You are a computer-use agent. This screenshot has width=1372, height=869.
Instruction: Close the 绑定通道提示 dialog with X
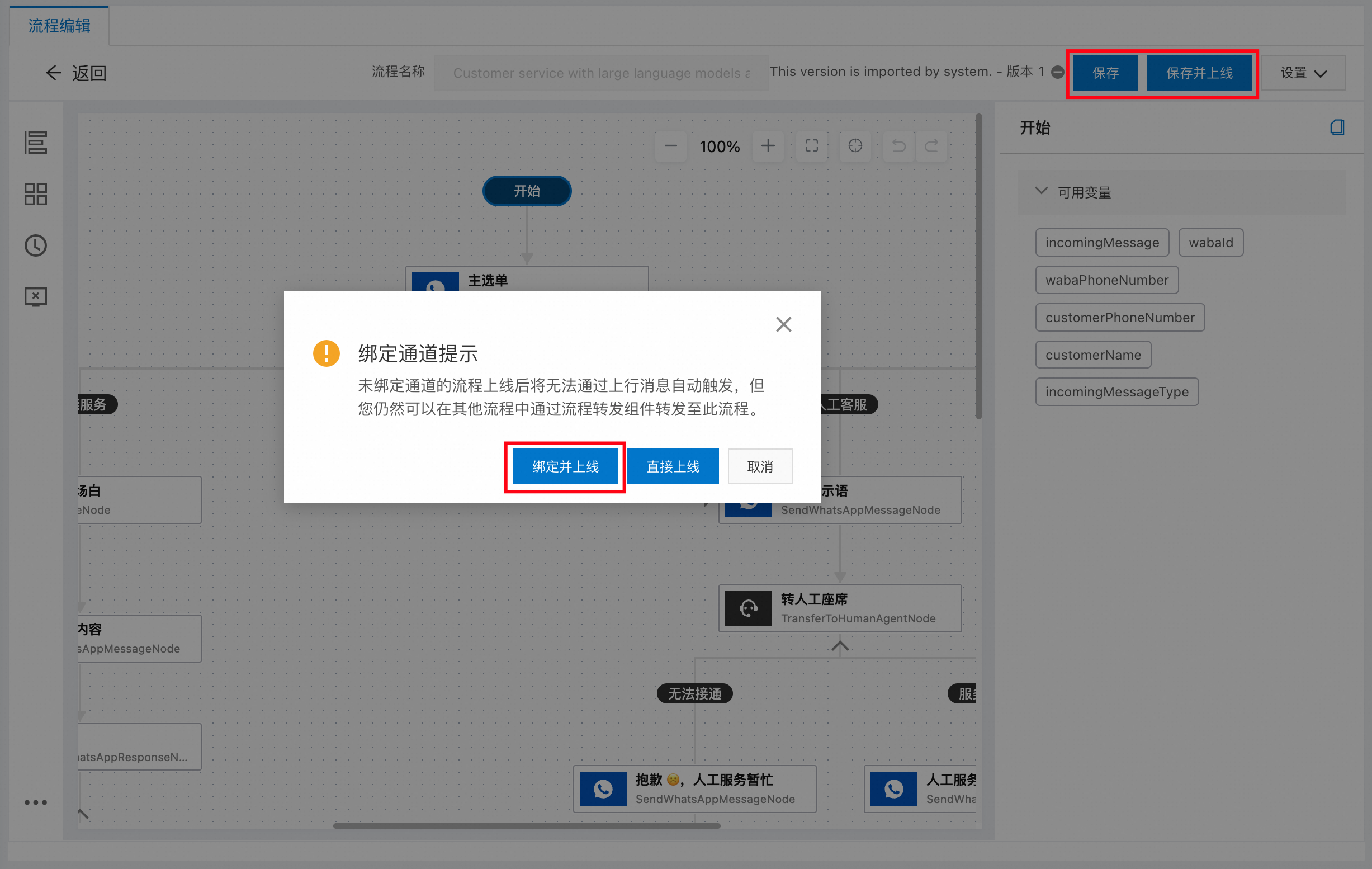(x=783, y=324)
